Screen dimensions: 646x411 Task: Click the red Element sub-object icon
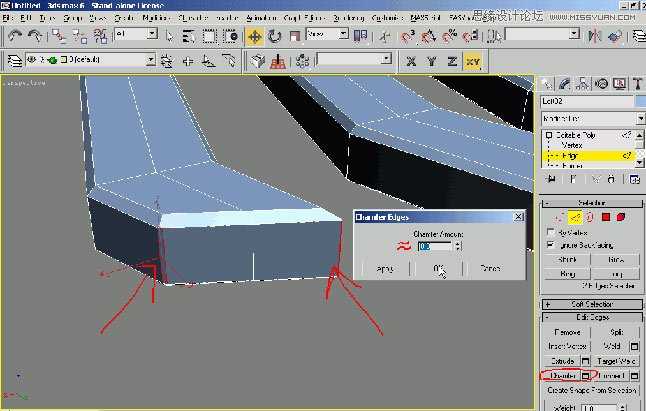pos(621,217)
